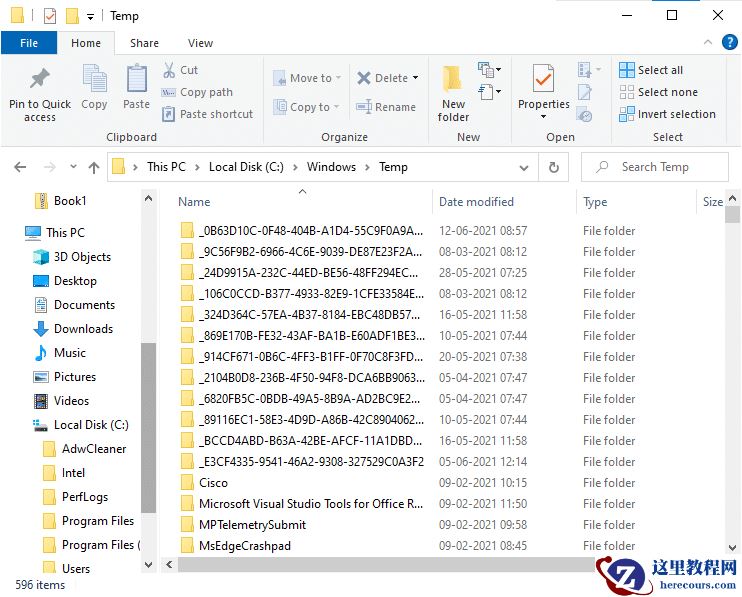Open Desktop in navigation pane

point(65,281)
